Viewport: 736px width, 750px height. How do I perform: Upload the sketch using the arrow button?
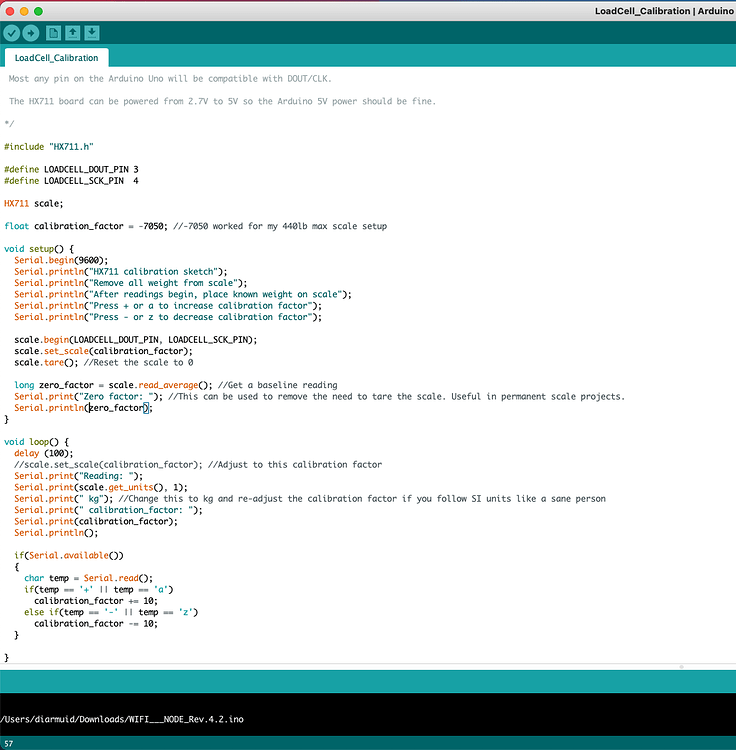(31, 33)
